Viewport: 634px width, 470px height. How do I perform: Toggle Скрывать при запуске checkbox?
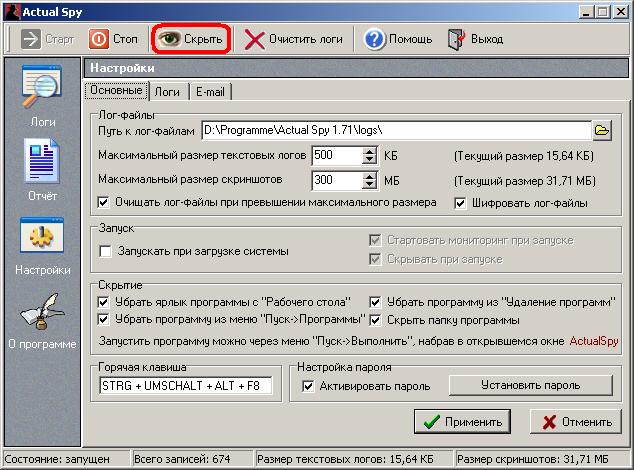[x=375, y=259]
